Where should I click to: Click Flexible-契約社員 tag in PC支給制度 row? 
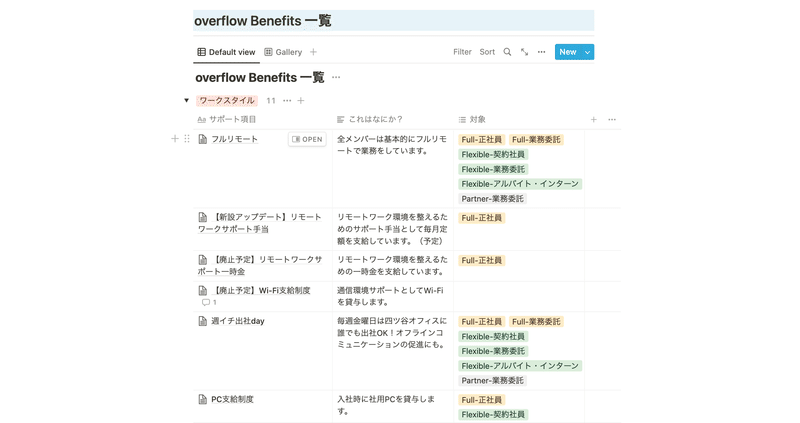pyautogui.click(x=493, y=414)
